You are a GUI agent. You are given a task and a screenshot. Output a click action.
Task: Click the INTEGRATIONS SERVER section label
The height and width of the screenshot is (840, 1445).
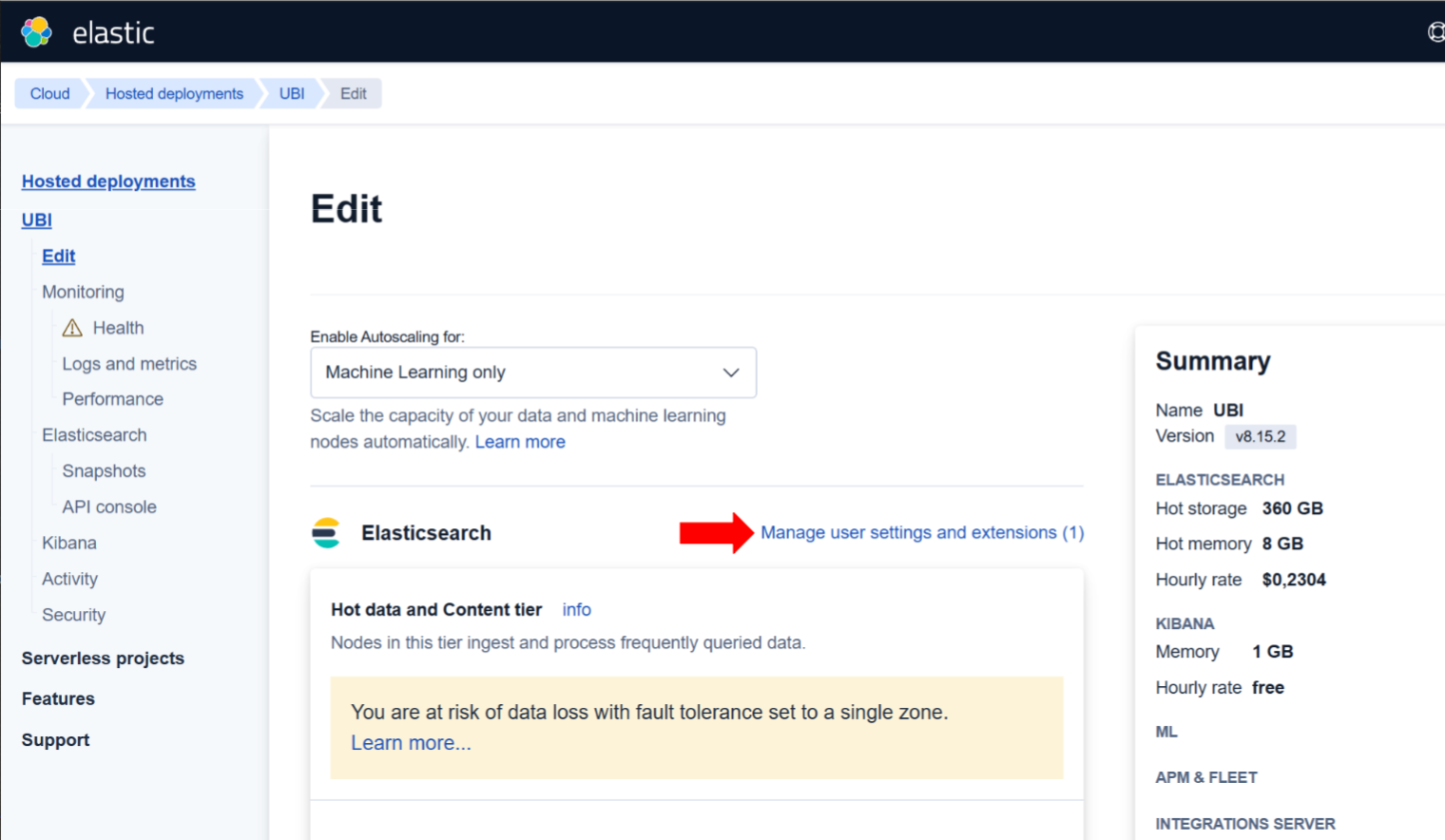click(1245, 824)
